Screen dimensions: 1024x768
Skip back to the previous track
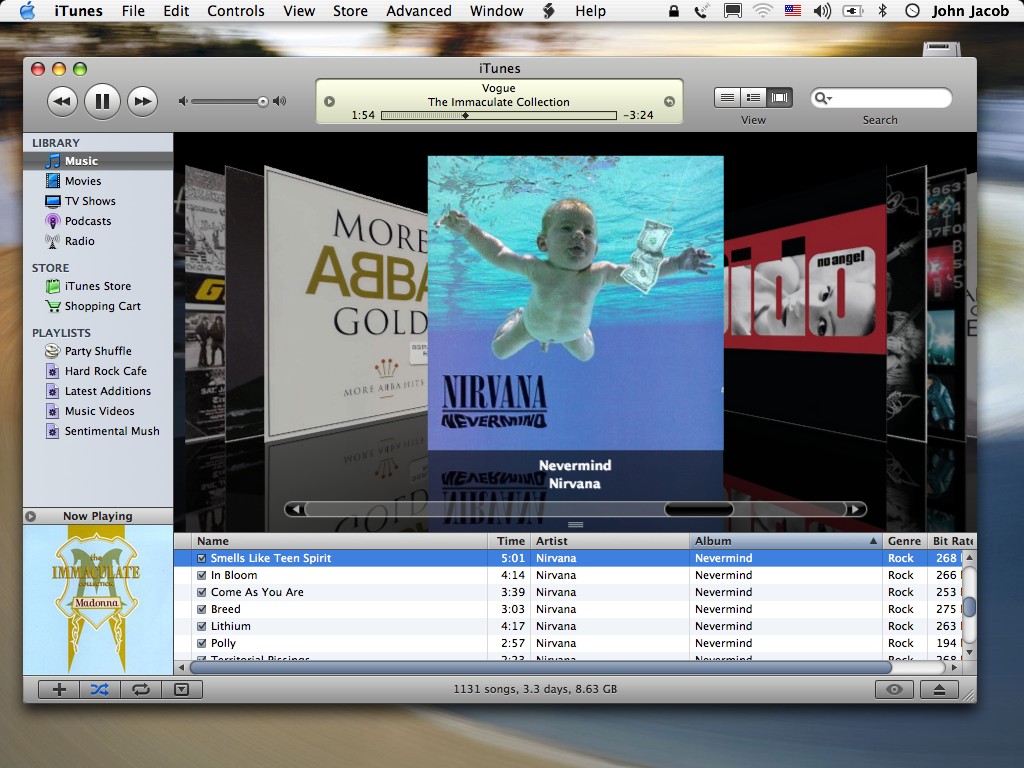[63, 101]
